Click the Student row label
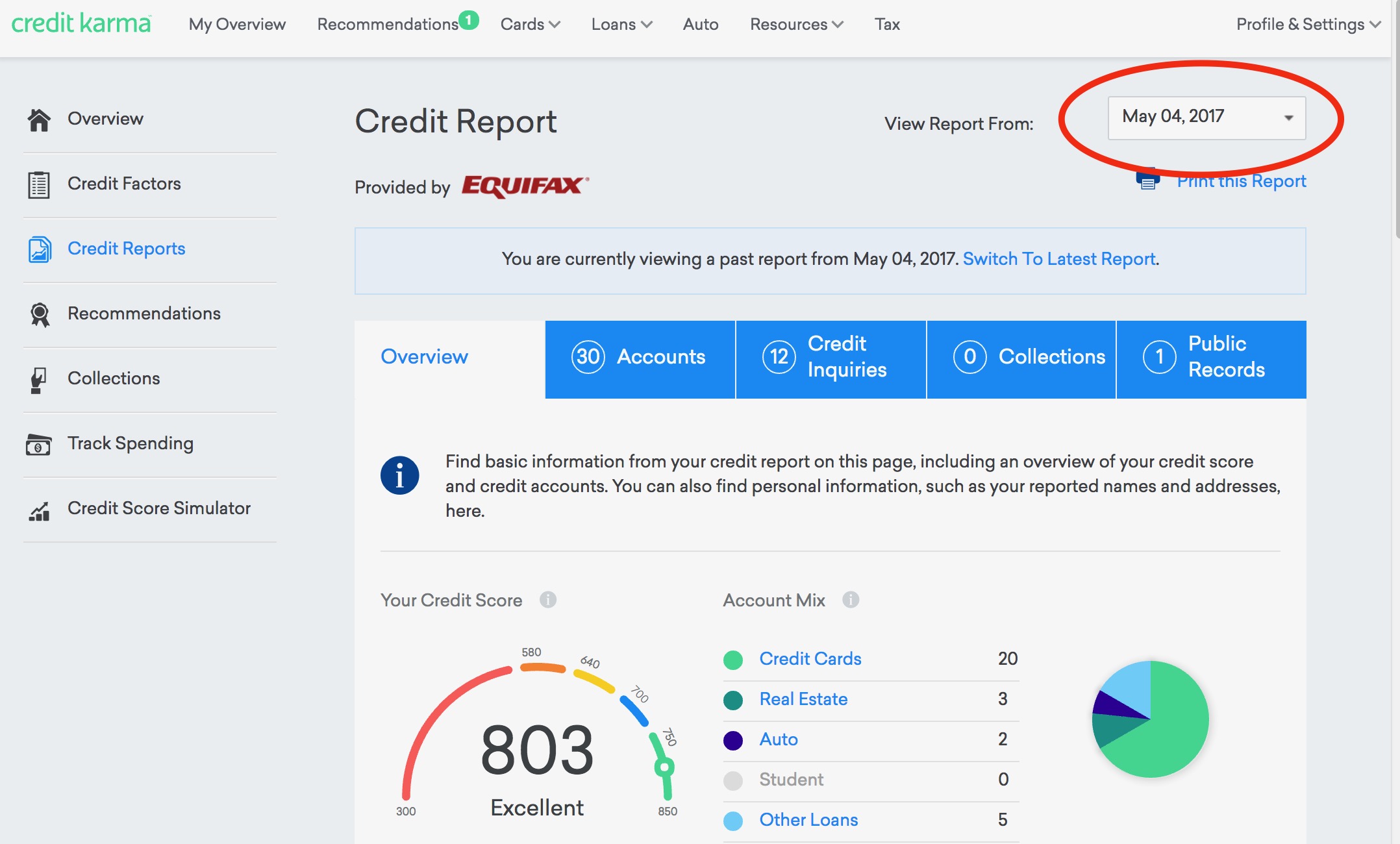This screenshot has height=844, width=1400. point(791,779)
